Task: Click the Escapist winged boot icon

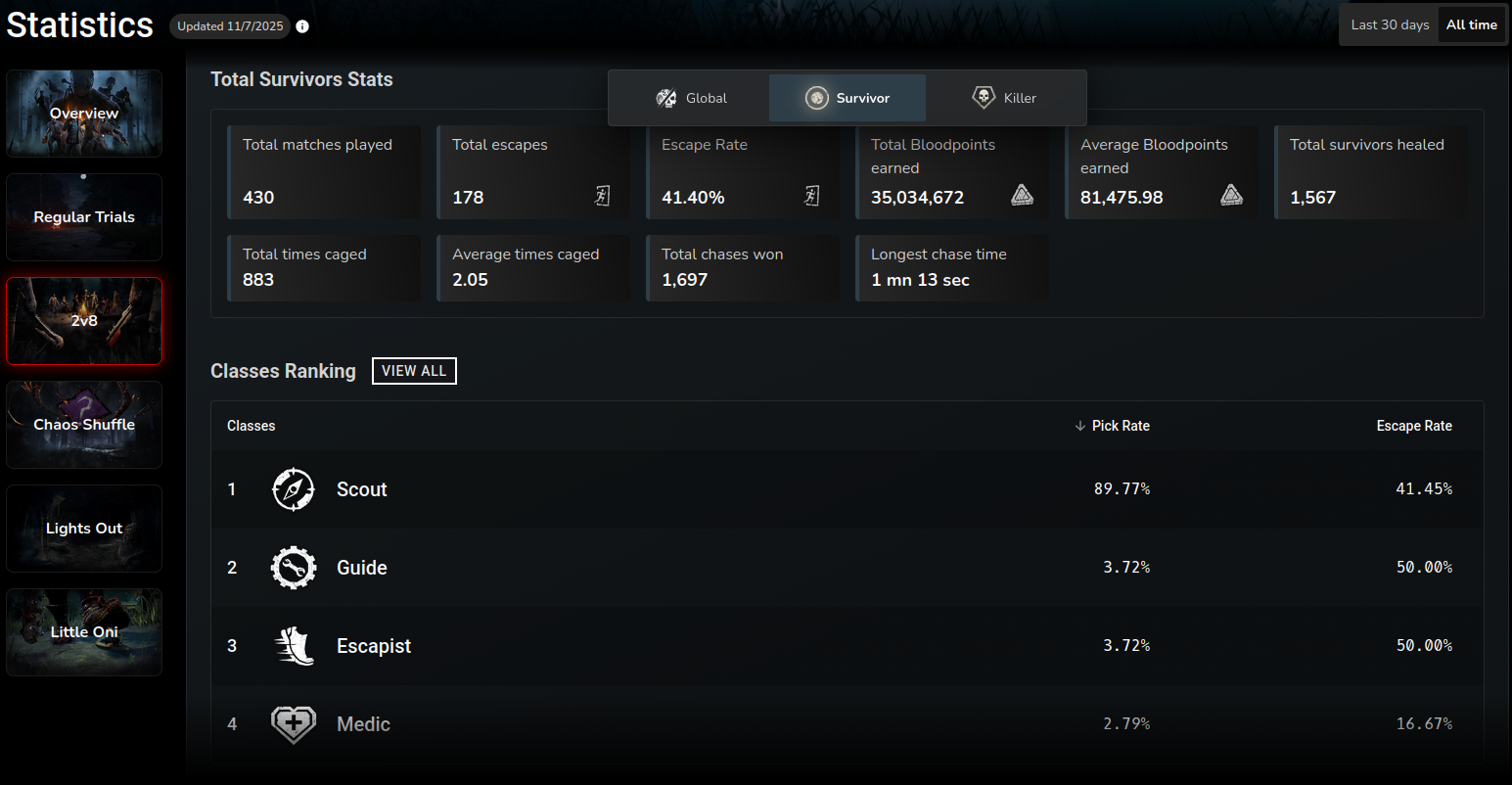Action: pyautogui.click(x=294, y=646)
